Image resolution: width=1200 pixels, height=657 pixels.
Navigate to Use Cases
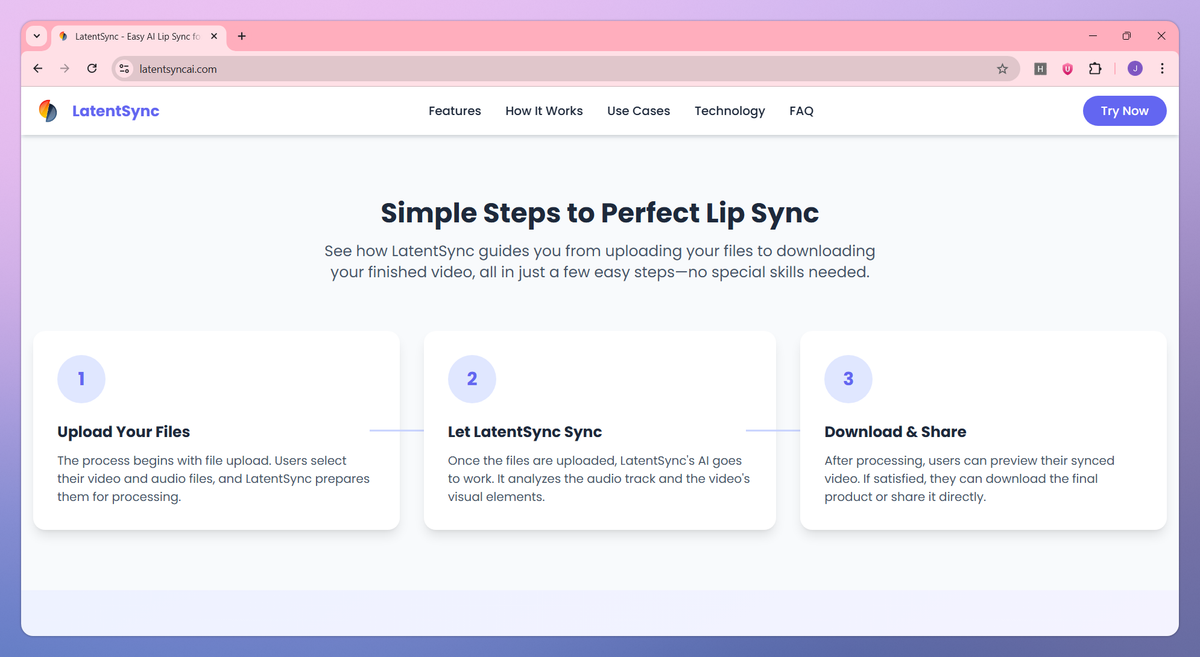(638, 111)
